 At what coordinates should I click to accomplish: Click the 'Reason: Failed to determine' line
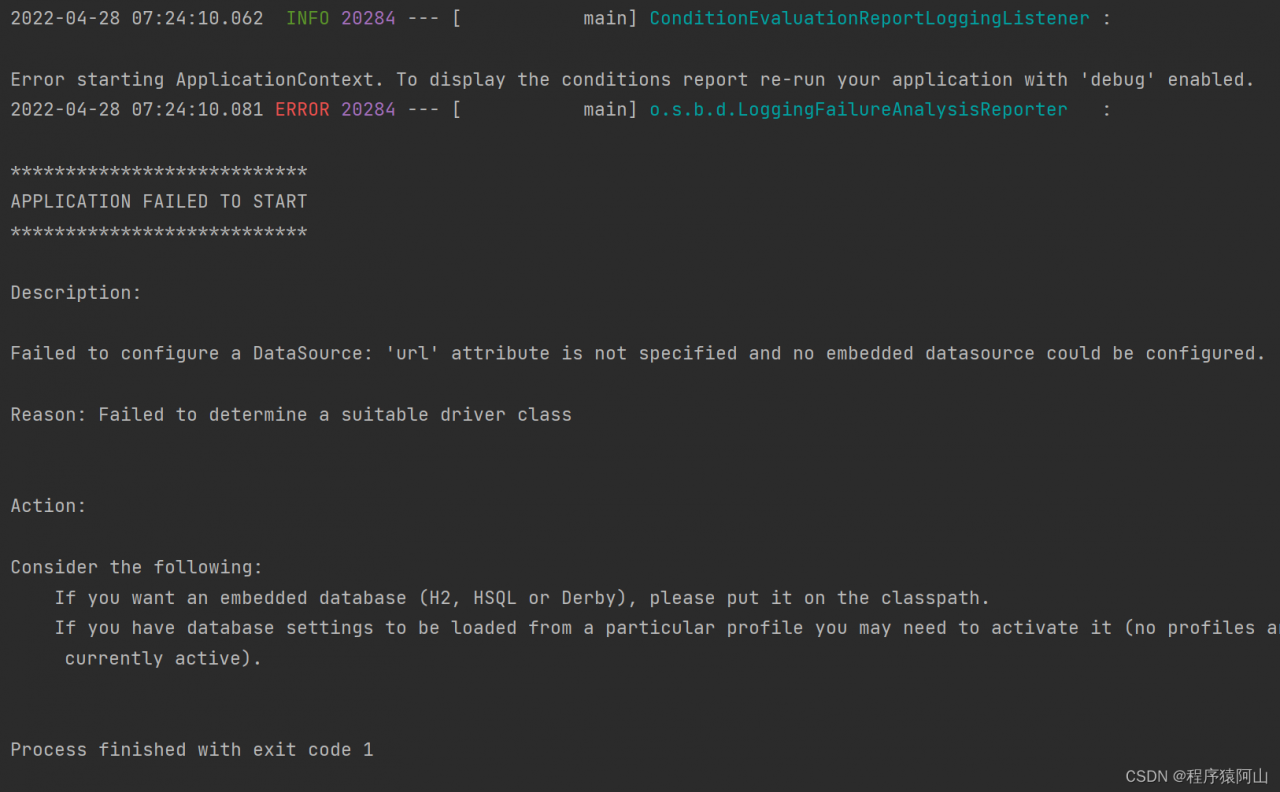[x=291, y=414]
